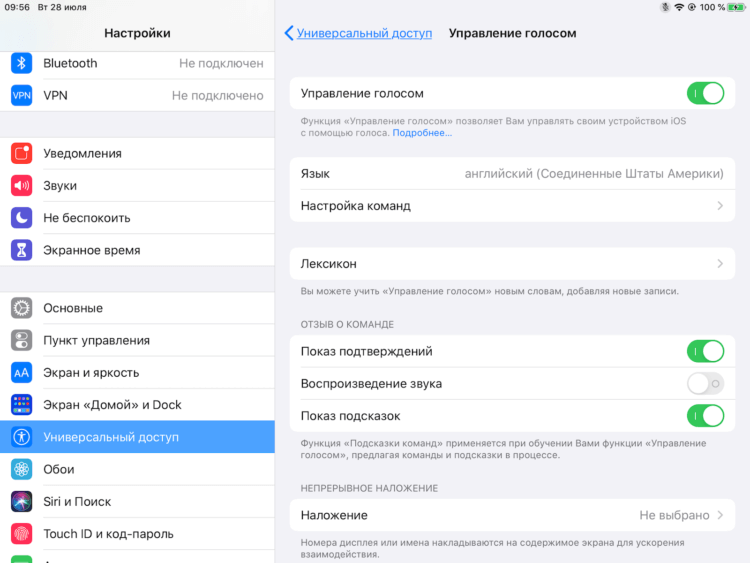This screenshot has height=563, width=750.
Task: Tap the VPN icon
Action: point(22,95)
